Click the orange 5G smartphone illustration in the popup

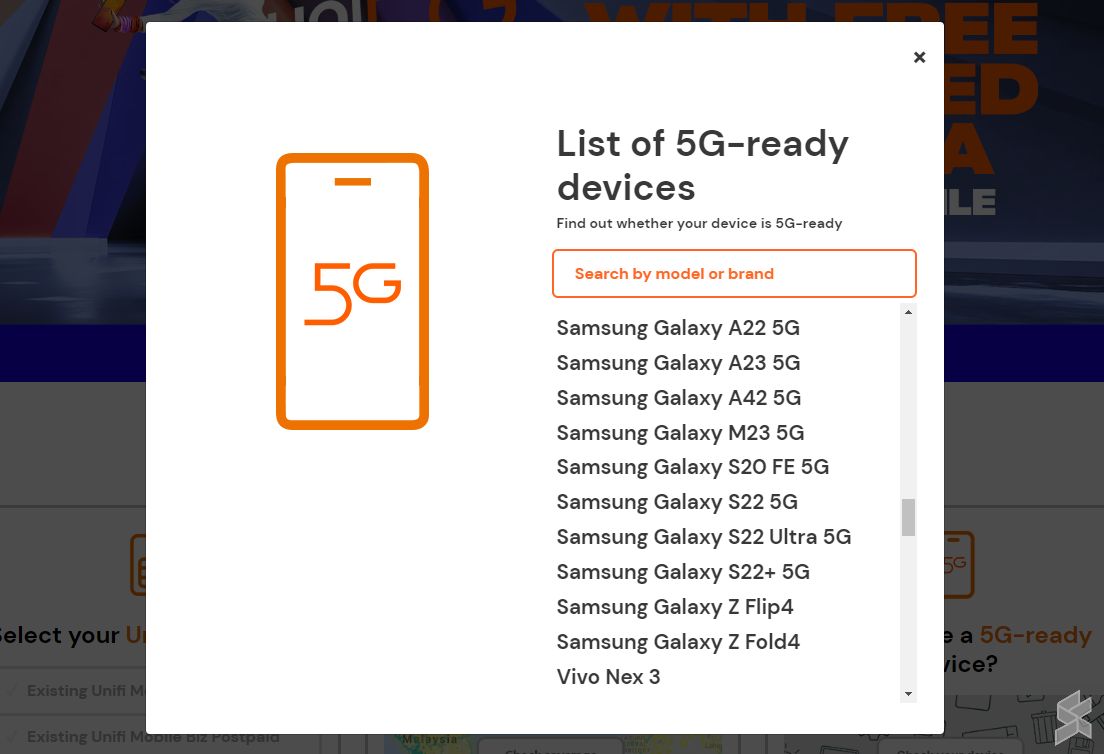352,291
